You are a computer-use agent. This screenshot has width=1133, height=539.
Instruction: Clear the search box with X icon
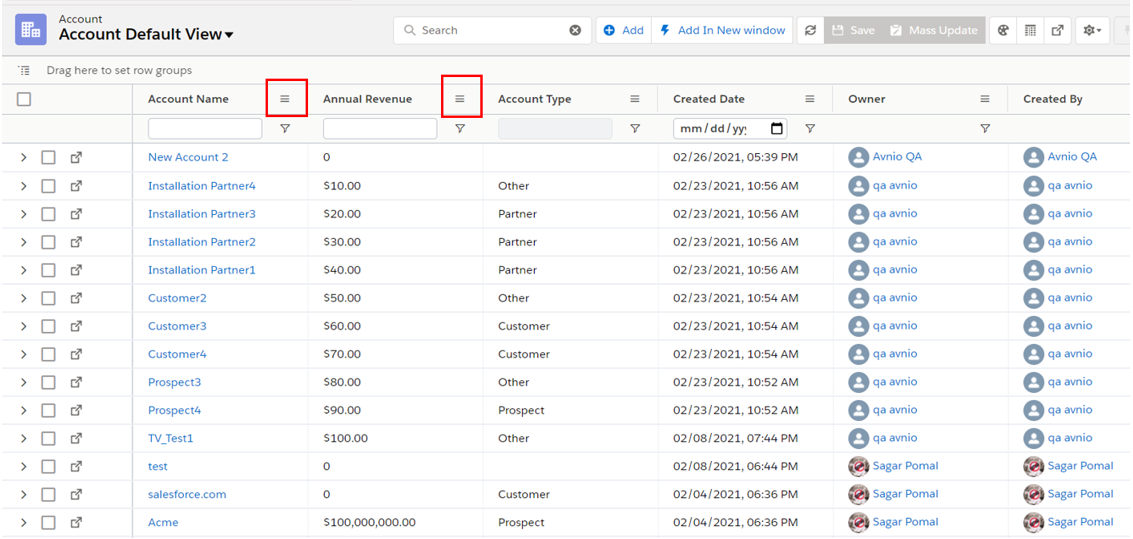(x=575, y=31)
